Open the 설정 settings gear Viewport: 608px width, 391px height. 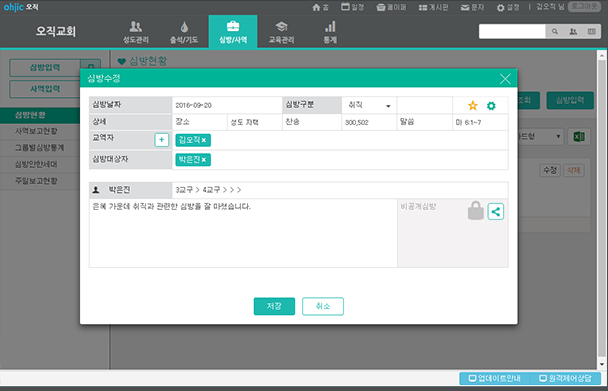tap(508, 7)
